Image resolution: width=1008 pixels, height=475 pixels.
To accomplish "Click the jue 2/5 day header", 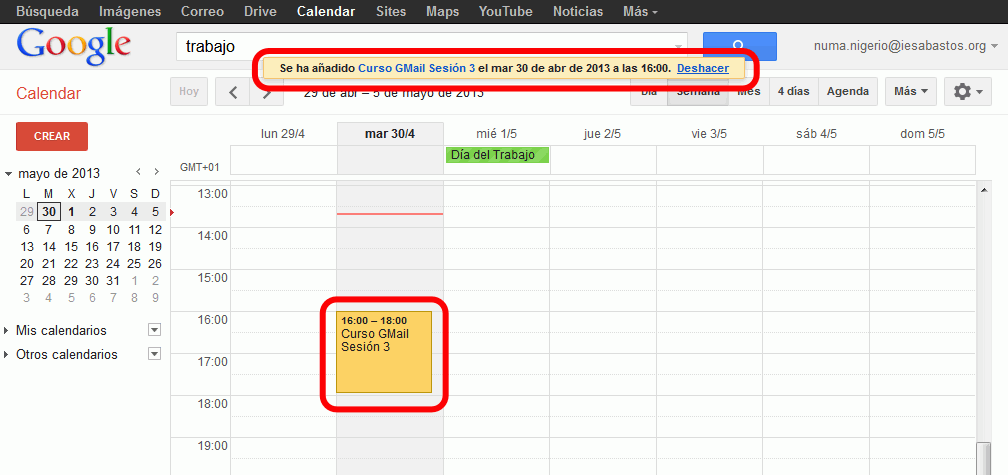I will click(603, 134).
